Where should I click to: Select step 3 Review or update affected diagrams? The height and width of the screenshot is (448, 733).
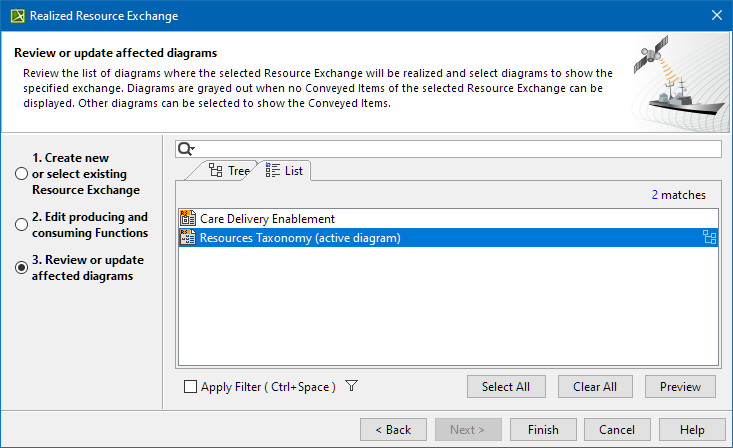coord(21,268)
